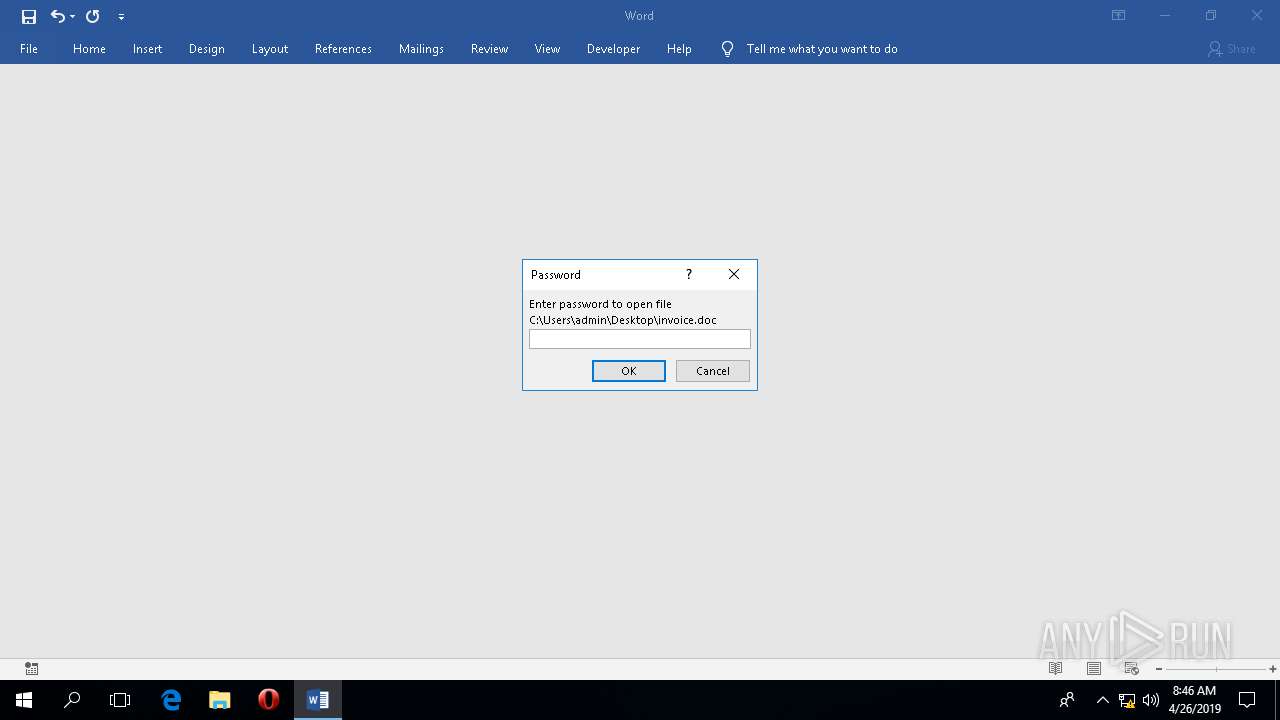Viewport: 1280px width, 720px height.
Task: Click the Tell me what you want to do box
Action: click(822, 49)
